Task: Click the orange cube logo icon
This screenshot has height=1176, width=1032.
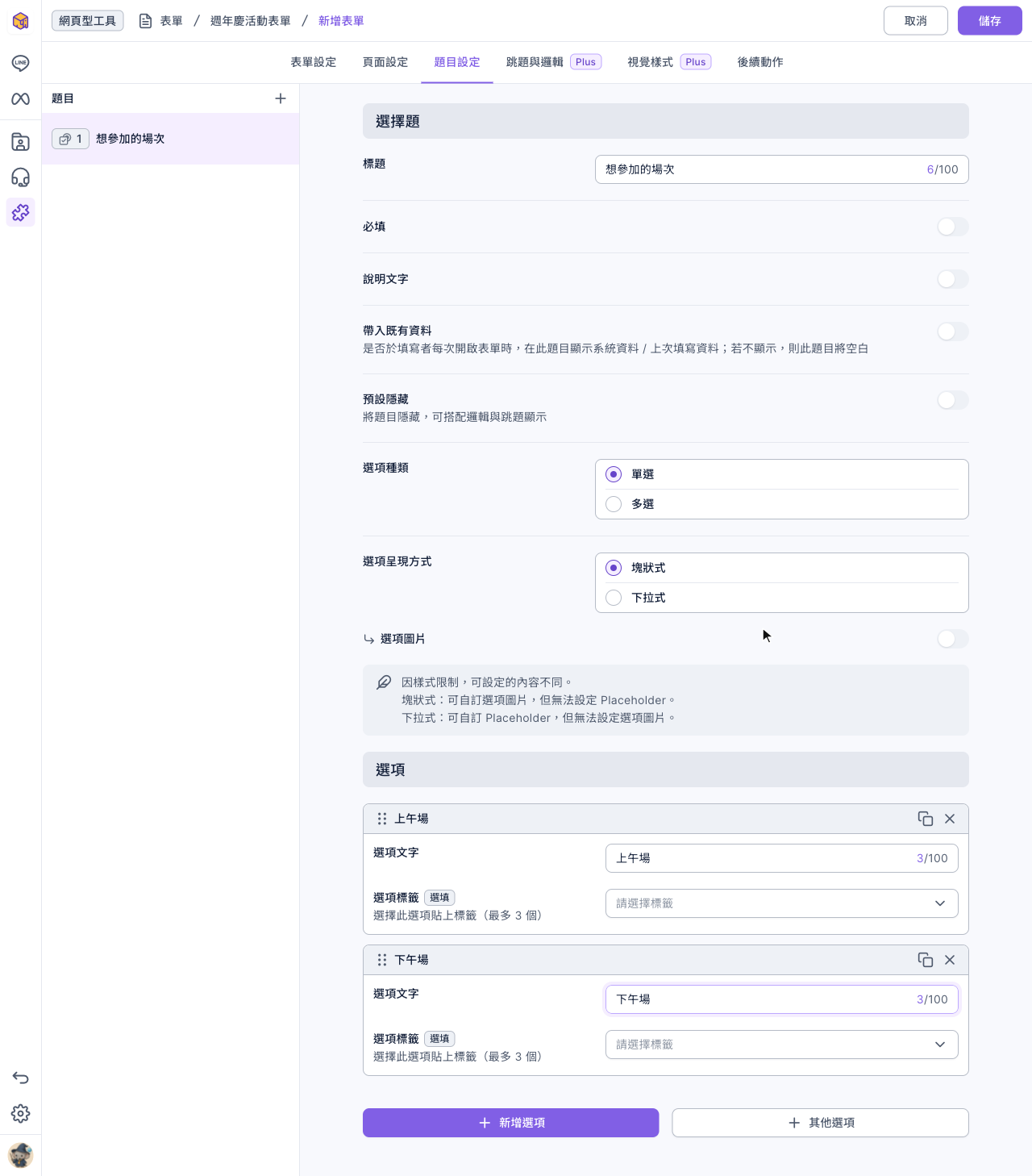Action: [20, 21]
